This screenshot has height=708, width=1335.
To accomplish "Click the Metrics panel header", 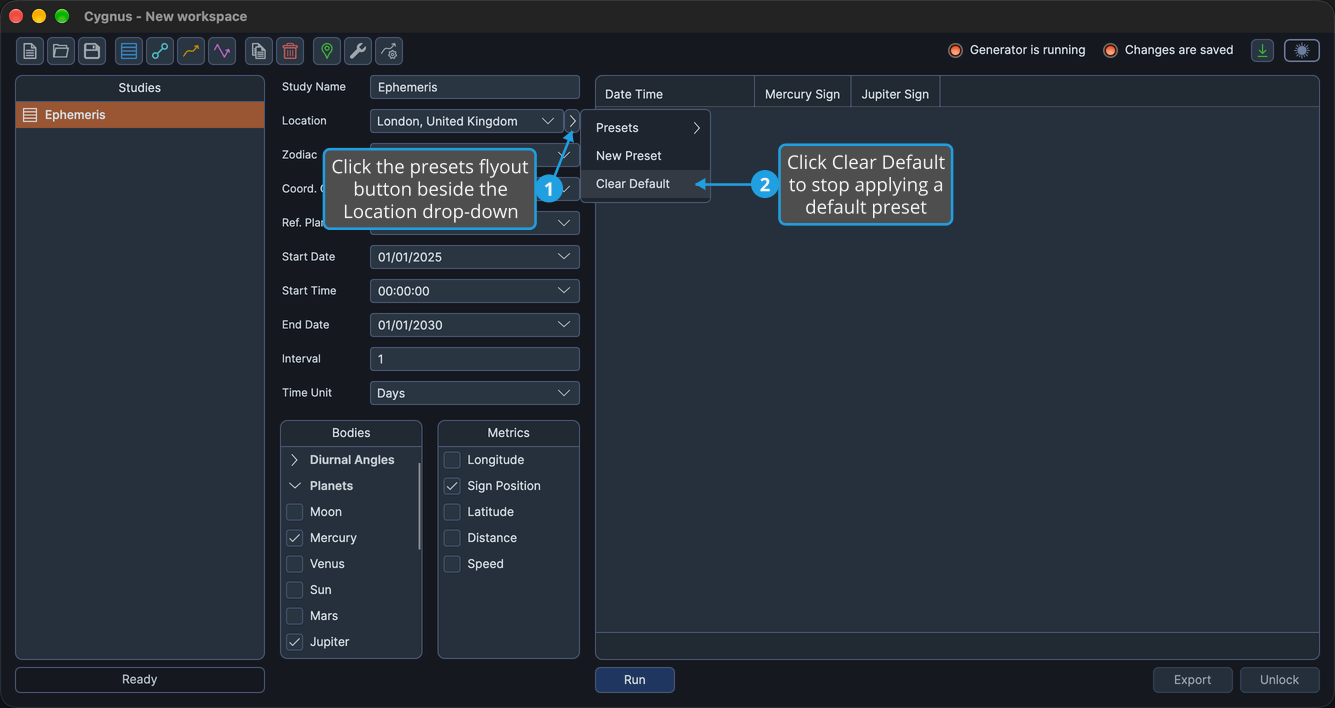I will pyautogui.click(x=508, y=433).
